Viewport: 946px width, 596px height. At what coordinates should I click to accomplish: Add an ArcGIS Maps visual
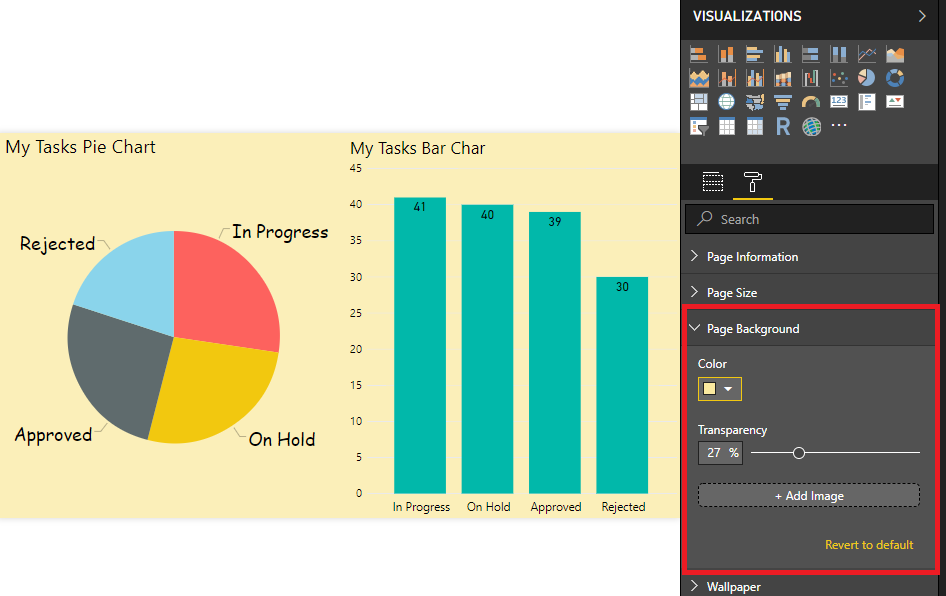coord(810,126)
